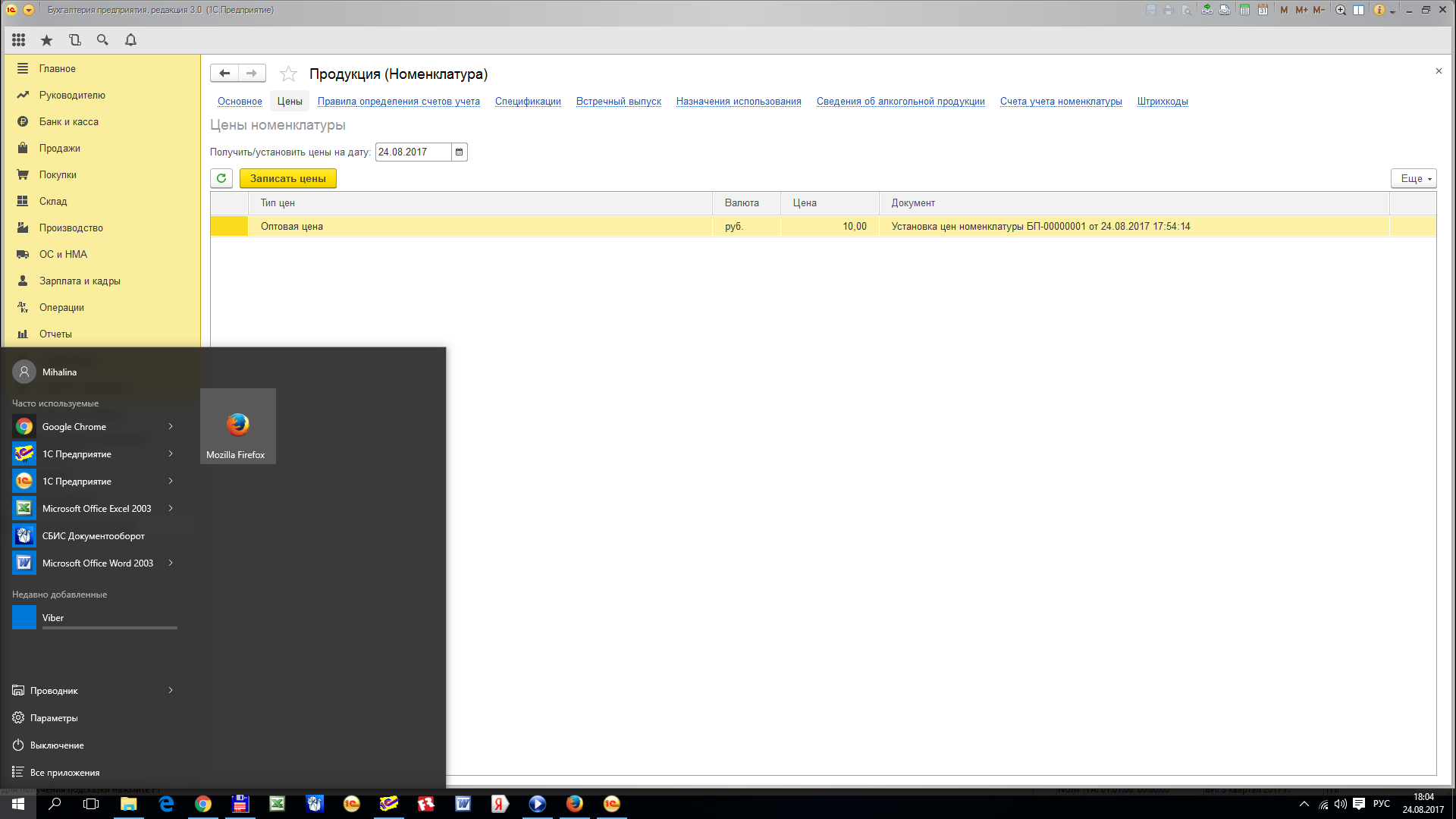This screenshot has width=1456, height=819.
Task: Expand the Google Chrome jump list arrow
Action: [171, 426]
